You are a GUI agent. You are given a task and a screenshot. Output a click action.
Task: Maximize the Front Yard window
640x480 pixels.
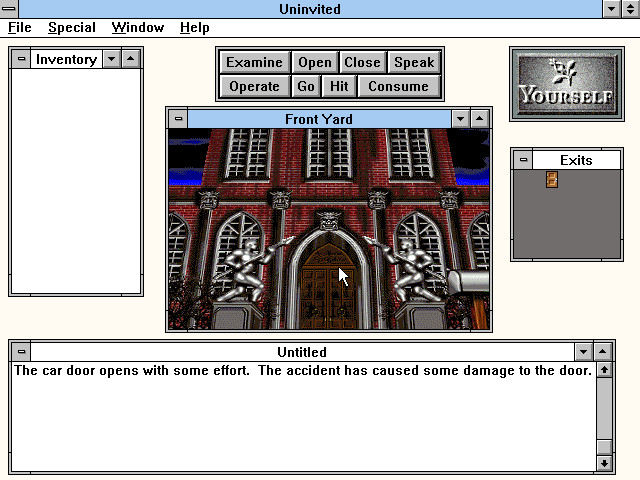click(480, 119)
